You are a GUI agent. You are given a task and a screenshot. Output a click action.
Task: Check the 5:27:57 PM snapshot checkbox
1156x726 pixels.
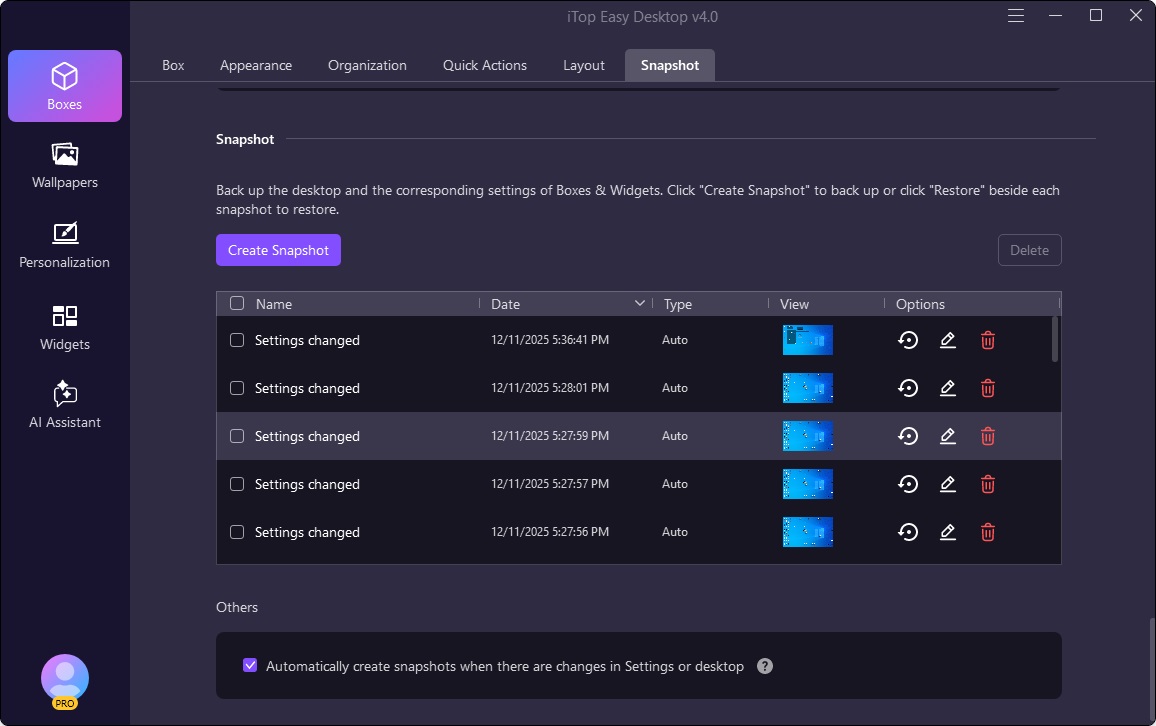(x=237, y=484)
